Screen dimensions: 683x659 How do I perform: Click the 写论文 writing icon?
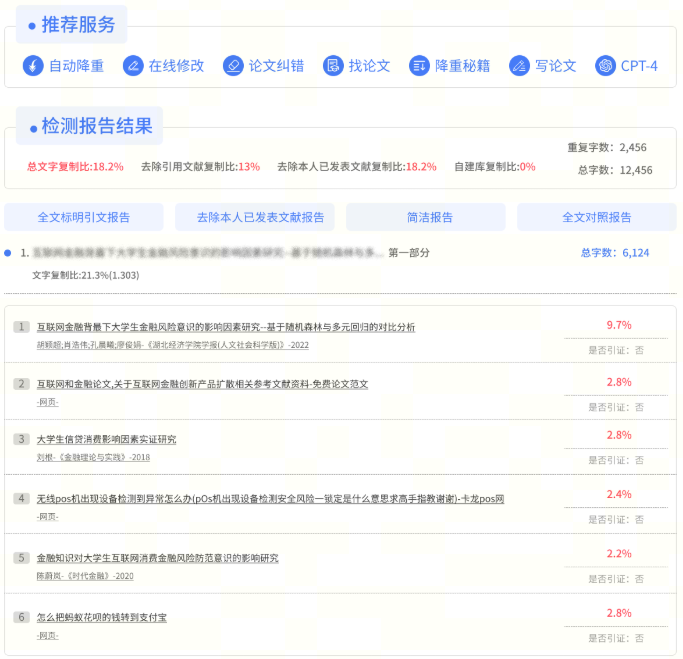(x=518, y=66)
